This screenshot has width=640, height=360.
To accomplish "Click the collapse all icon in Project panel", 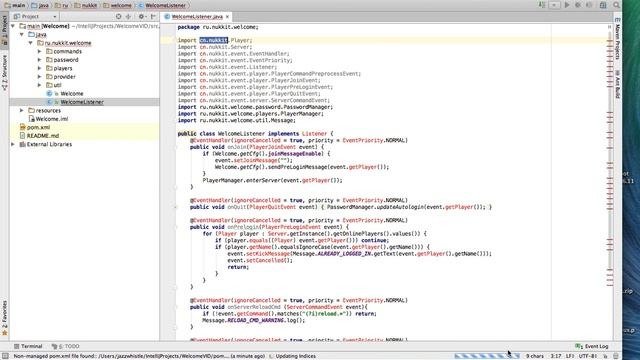I will [x=128, y=16].
